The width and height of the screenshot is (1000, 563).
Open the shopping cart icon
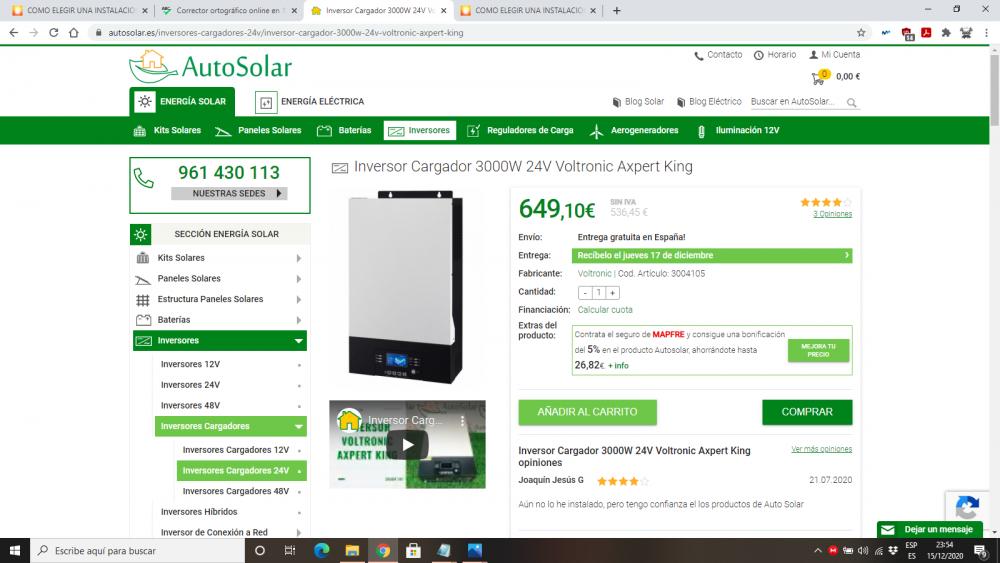click(x=820, y=77)
